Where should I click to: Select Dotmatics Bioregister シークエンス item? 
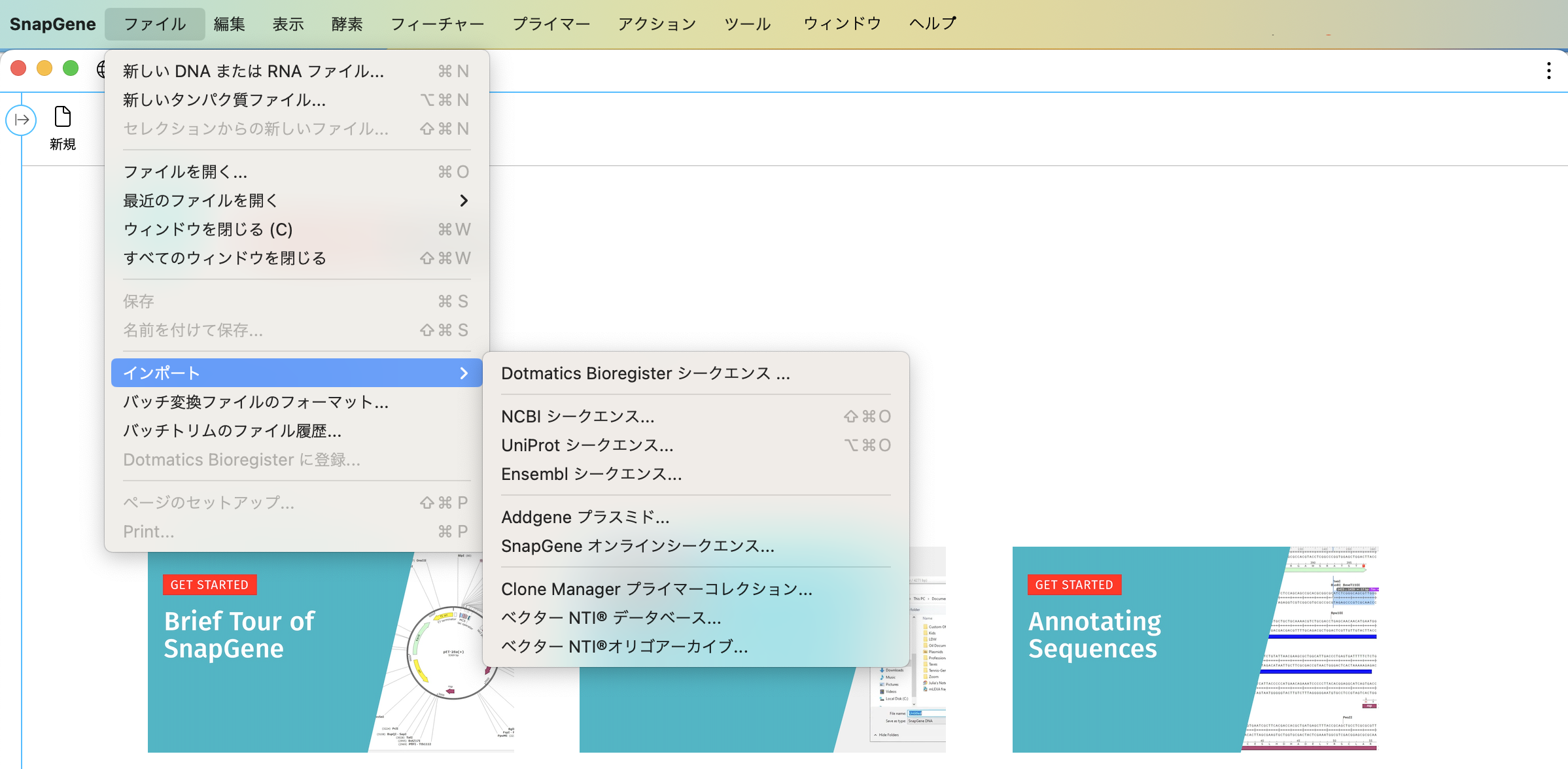[x=645, y=373]
